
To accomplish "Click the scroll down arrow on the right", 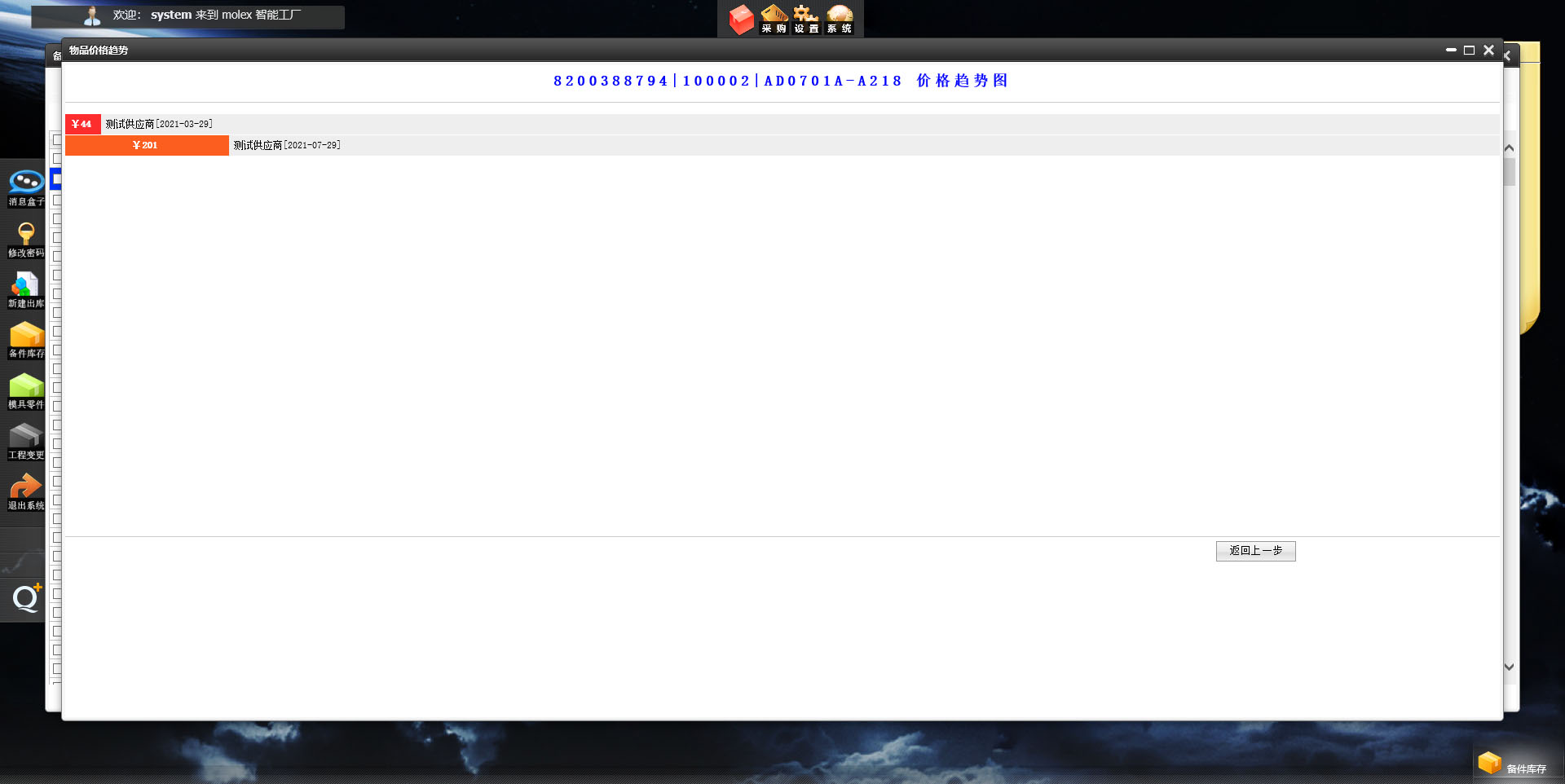I will 1509,667.
